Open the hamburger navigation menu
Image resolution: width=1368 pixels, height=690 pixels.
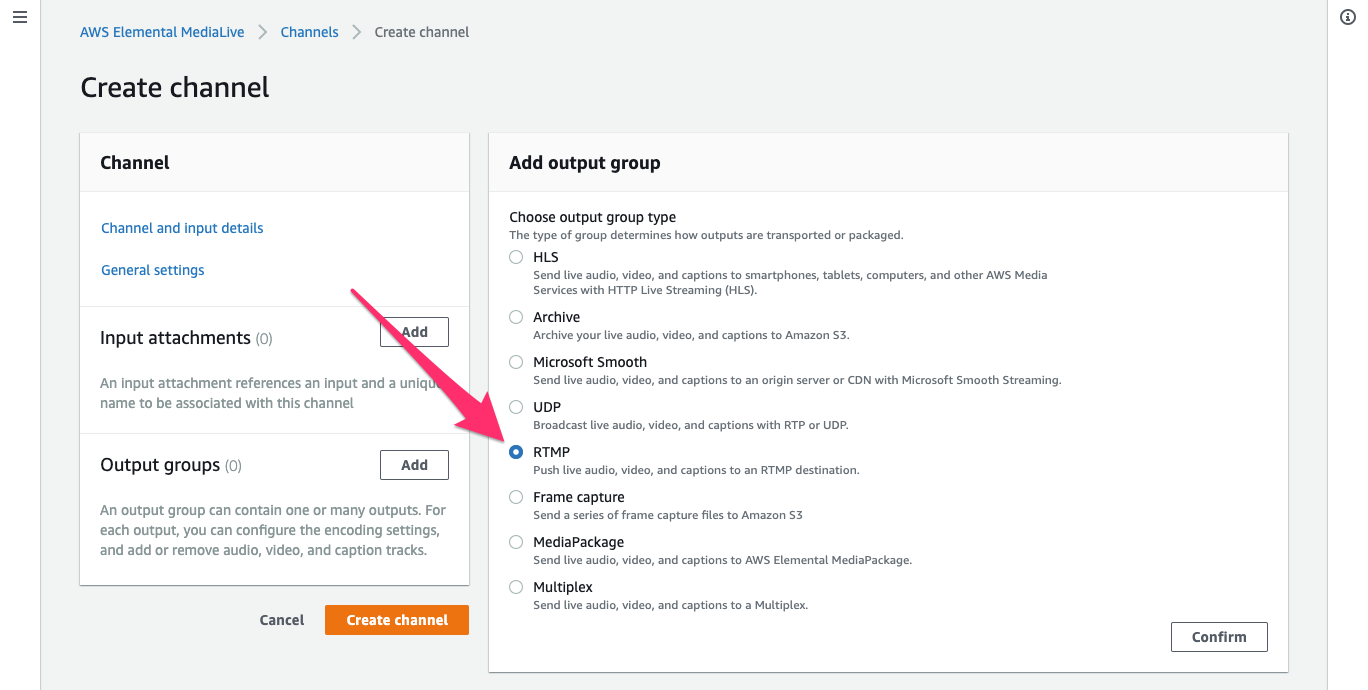[x=20, y=18]
